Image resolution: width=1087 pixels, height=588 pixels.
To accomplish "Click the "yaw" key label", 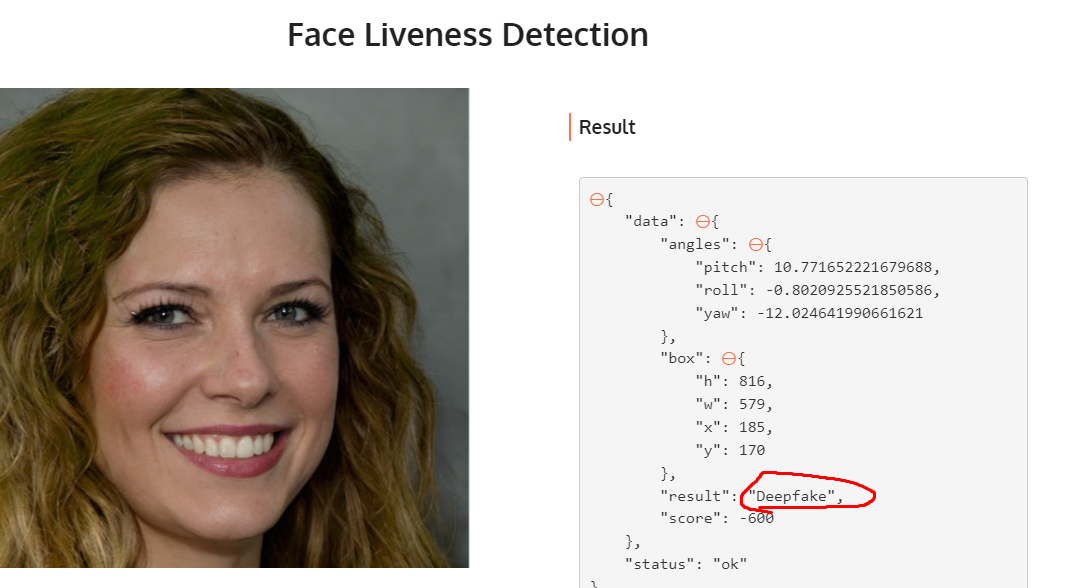I will 717,313.
